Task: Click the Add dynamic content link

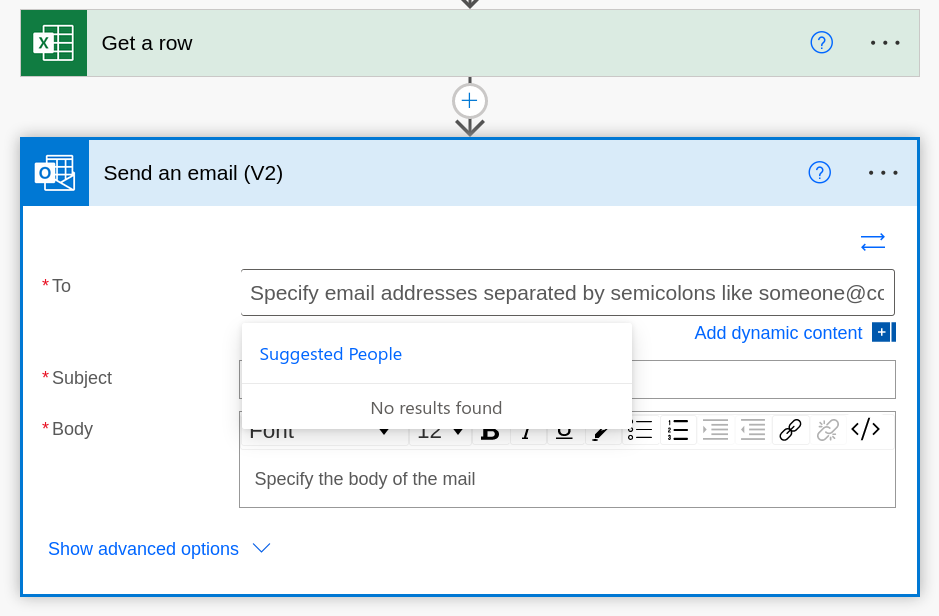Action: pos(778,333)
